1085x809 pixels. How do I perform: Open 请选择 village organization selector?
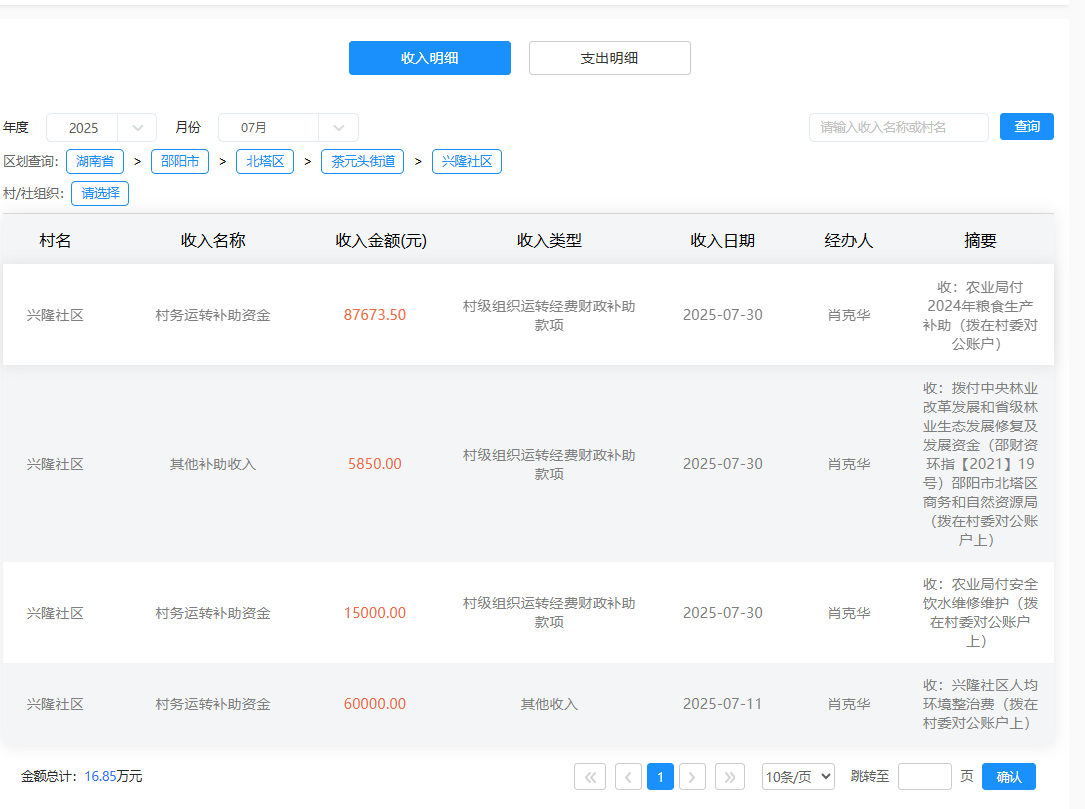pyautogui.click(x=100, y=193)
